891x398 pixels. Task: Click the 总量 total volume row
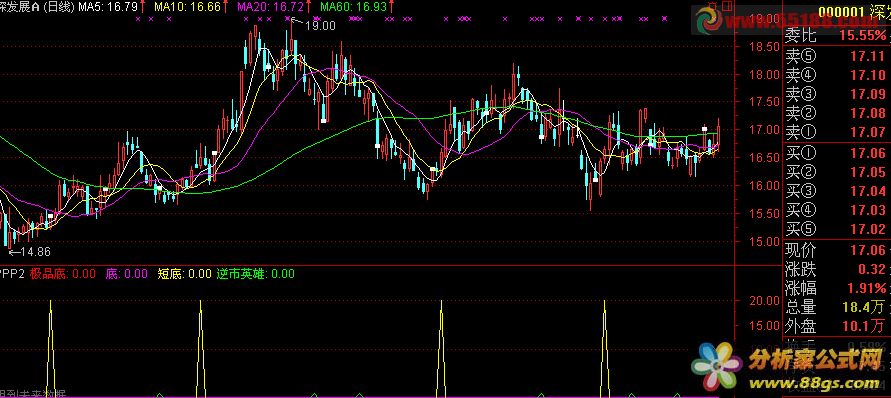(835, 308)
